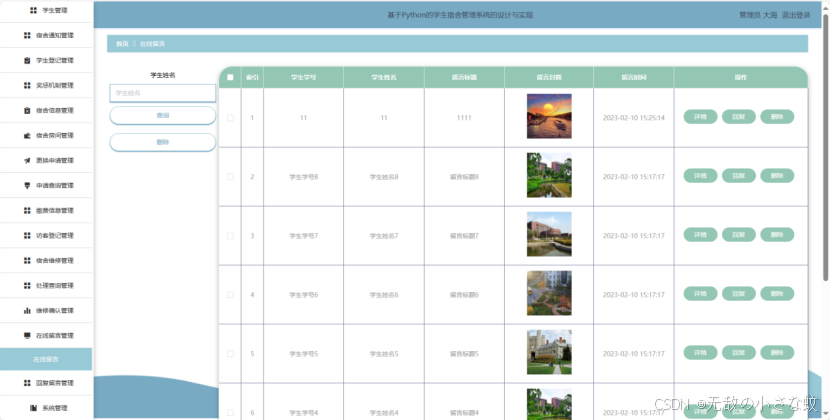Click the icon beside 系统管理
This screenshot has width=830, height=420.
[33, 408]
